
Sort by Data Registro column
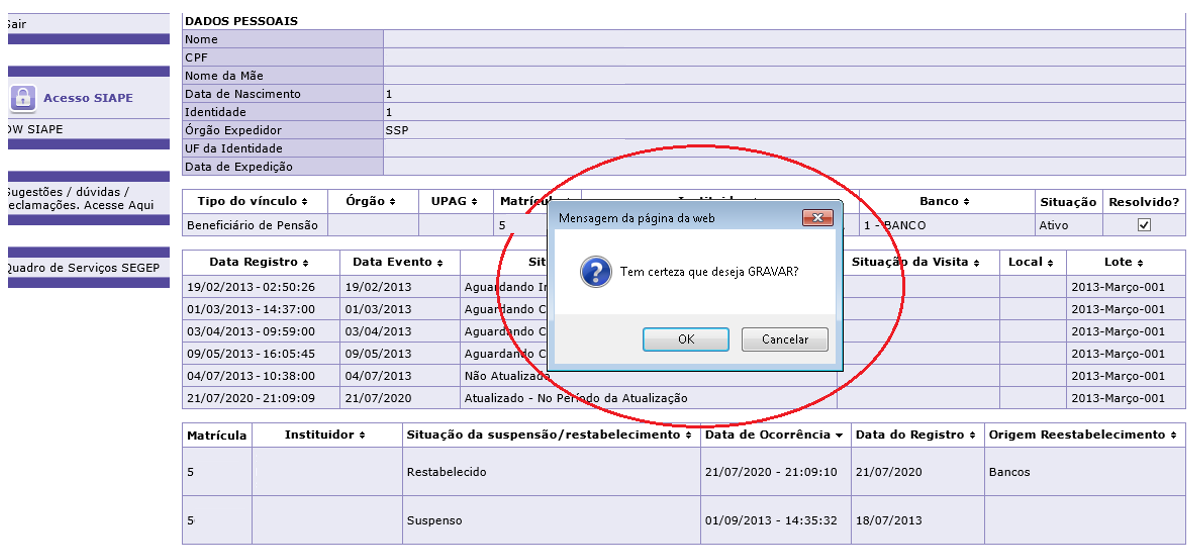(x=259, y=262)
